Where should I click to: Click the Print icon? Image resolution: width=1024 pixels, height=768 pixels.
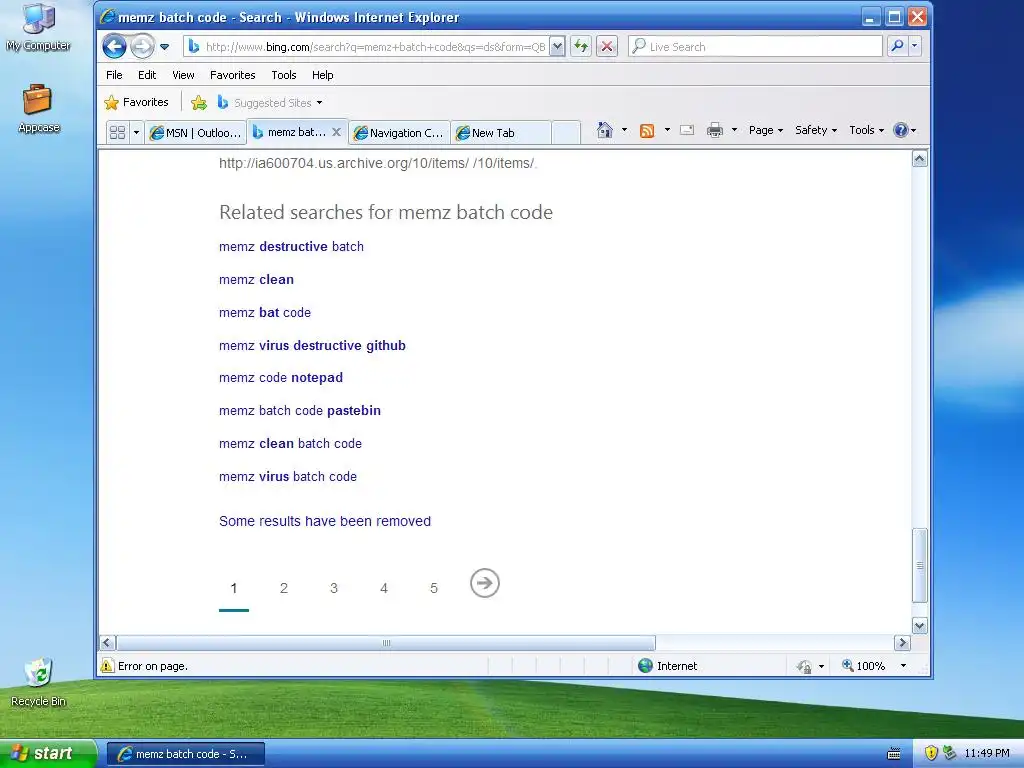[715, 130]
